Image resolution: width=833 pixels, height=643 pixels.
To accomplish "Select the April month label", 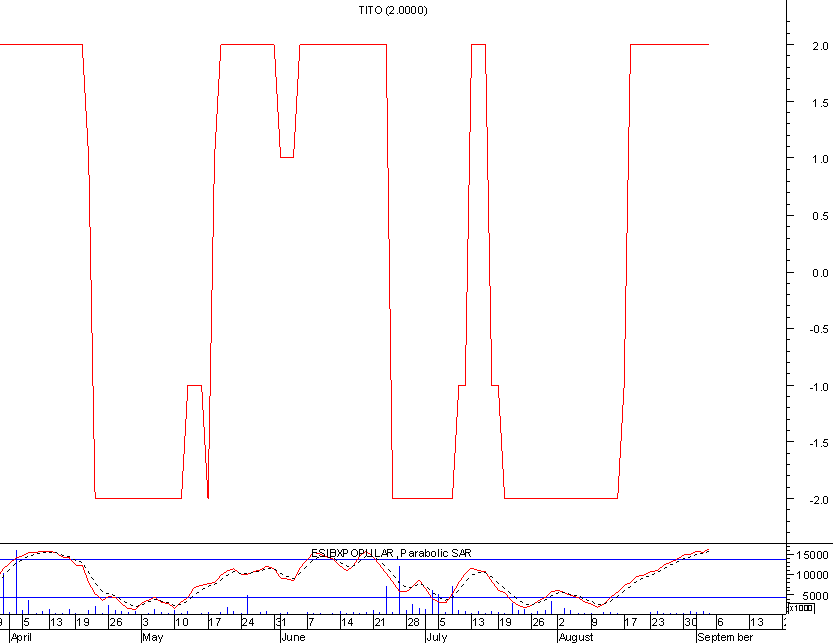I will click(x=21, y=637).
